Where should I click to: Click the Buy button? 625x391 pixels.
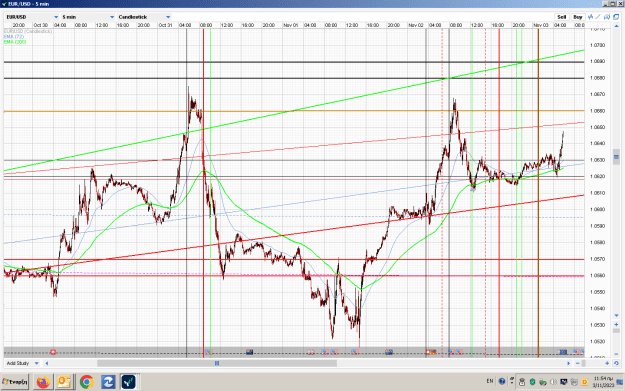578,17
